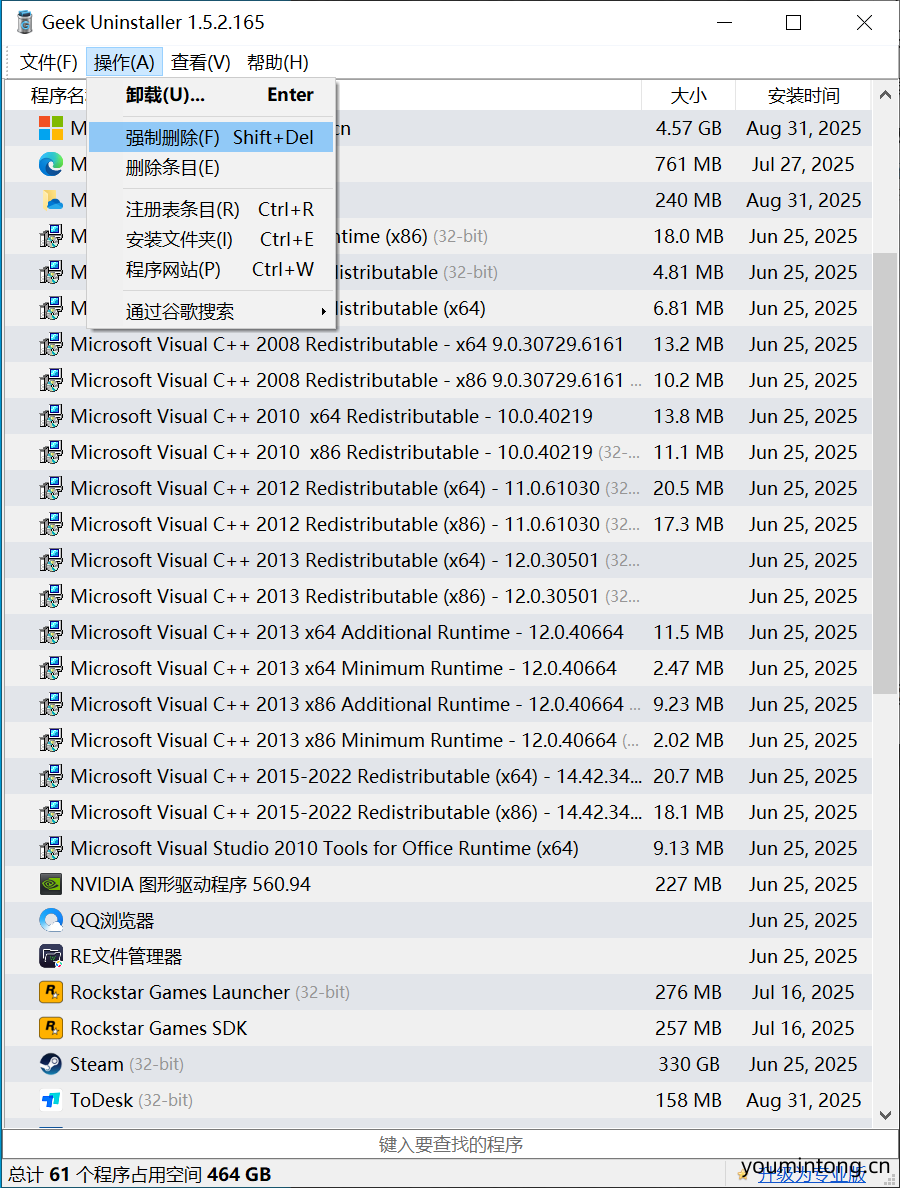This screenshot has height=1188, width=900.
Task: Sort the list by the 安装时间 column header
Action: tap(803, 95)
